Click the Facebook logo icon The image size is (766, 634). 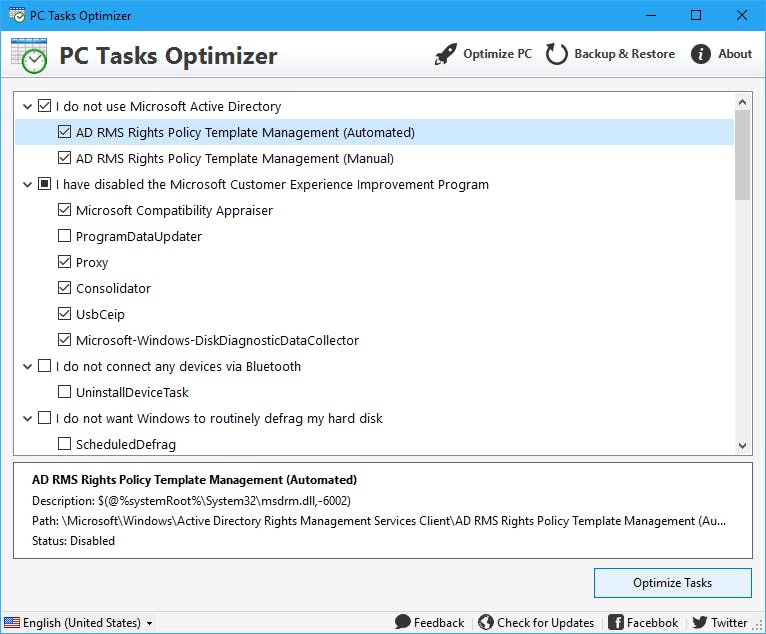[616, 622]
